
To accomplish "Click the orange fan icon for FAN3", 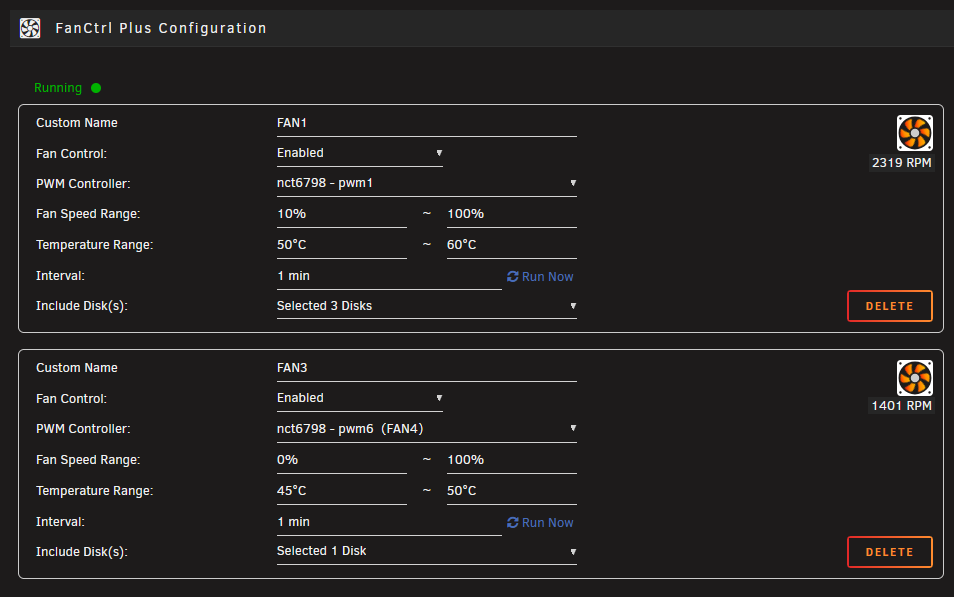I will [x=914, y=377].
